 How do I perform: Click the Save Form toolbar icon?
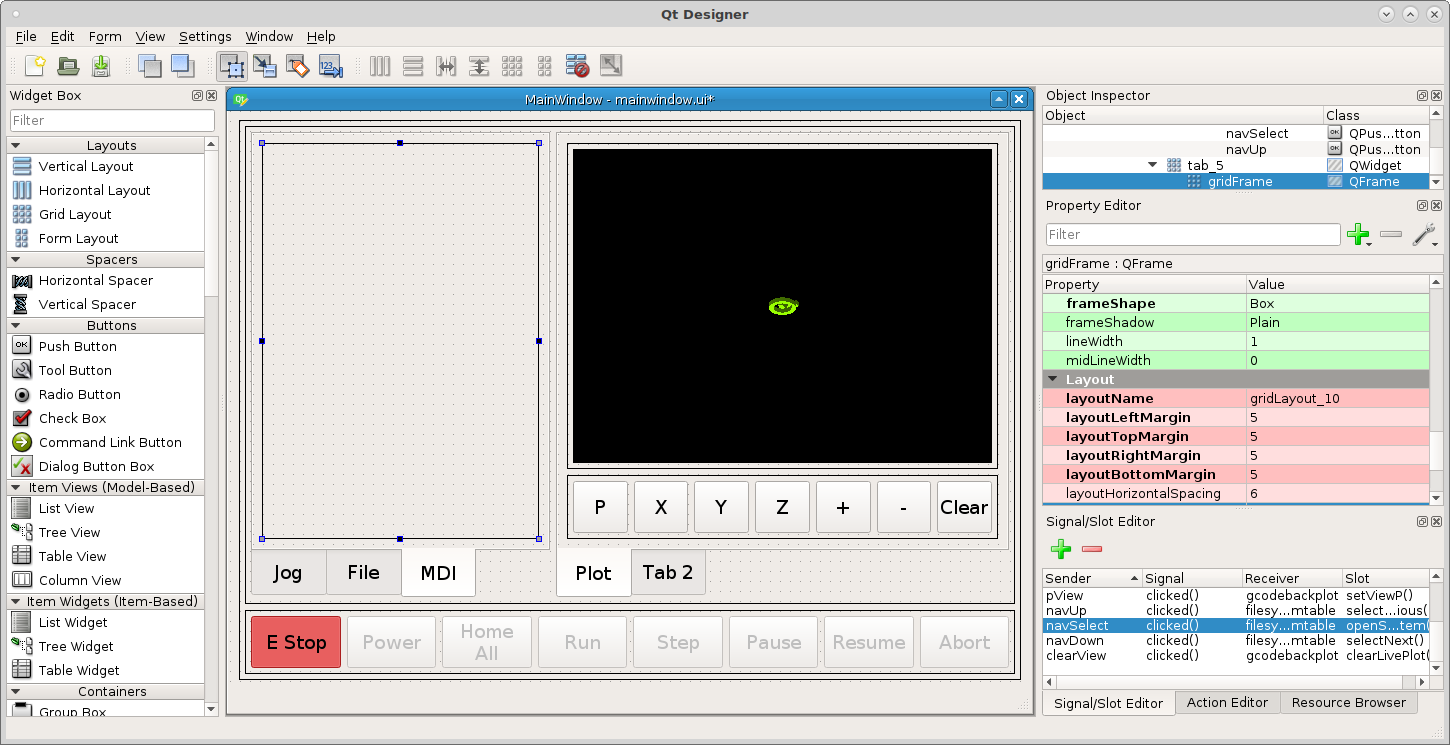point(101,66)
